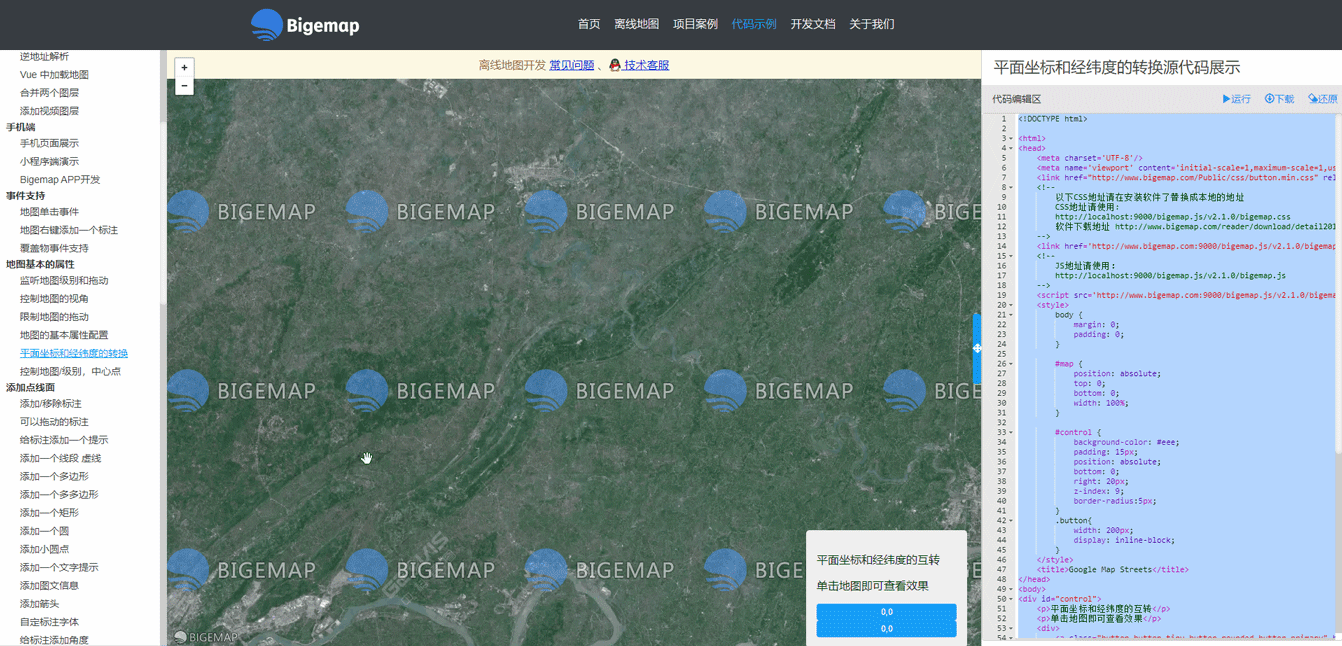Select 给标注添加一个提示 example
The image size is (1342, 646).
64,440
